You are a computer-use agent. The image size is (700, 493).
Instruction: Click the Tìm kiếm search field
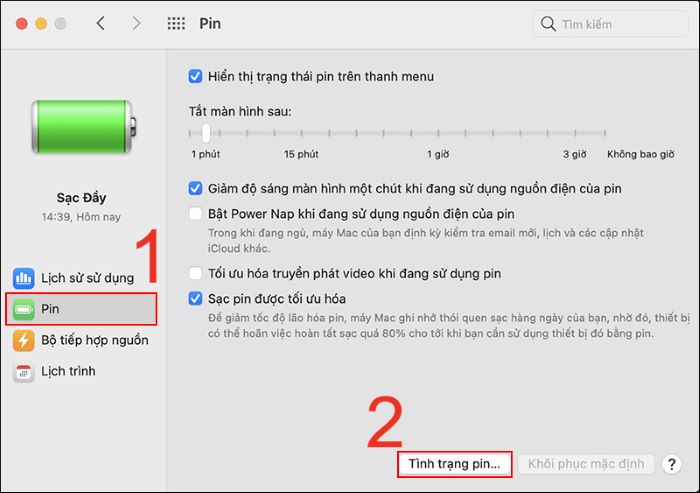tap(610, 24)
